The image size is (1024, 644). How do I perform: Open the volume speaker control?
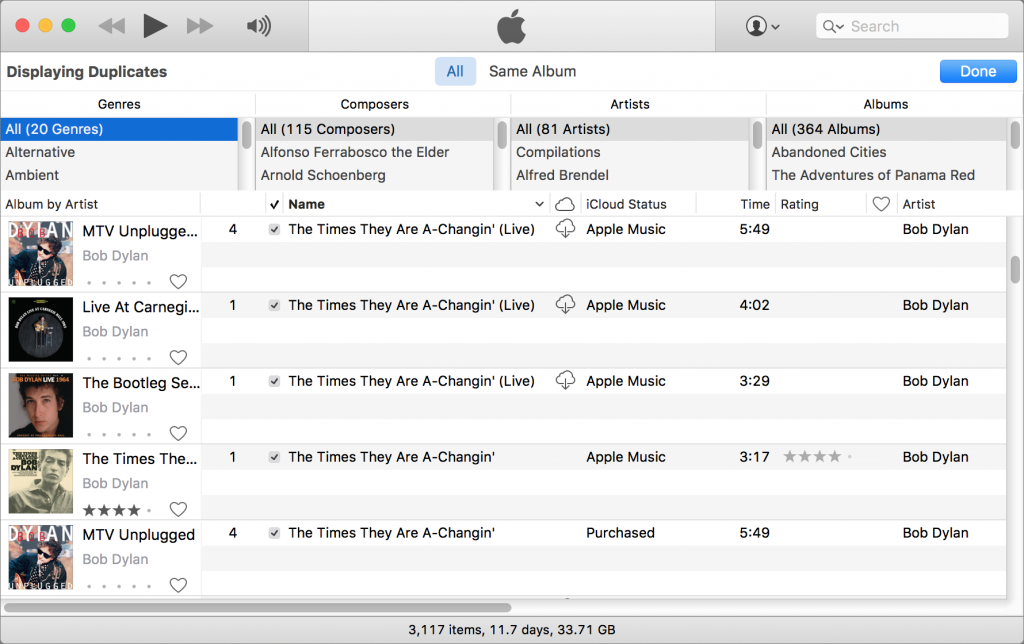(x=259, y=26)
